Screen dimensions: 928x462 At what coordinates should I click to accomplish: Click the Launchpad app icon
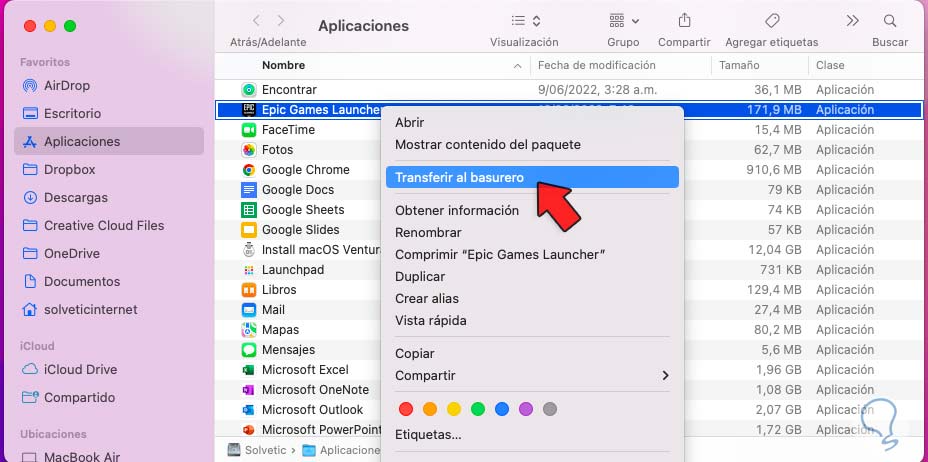pos(249,270)
